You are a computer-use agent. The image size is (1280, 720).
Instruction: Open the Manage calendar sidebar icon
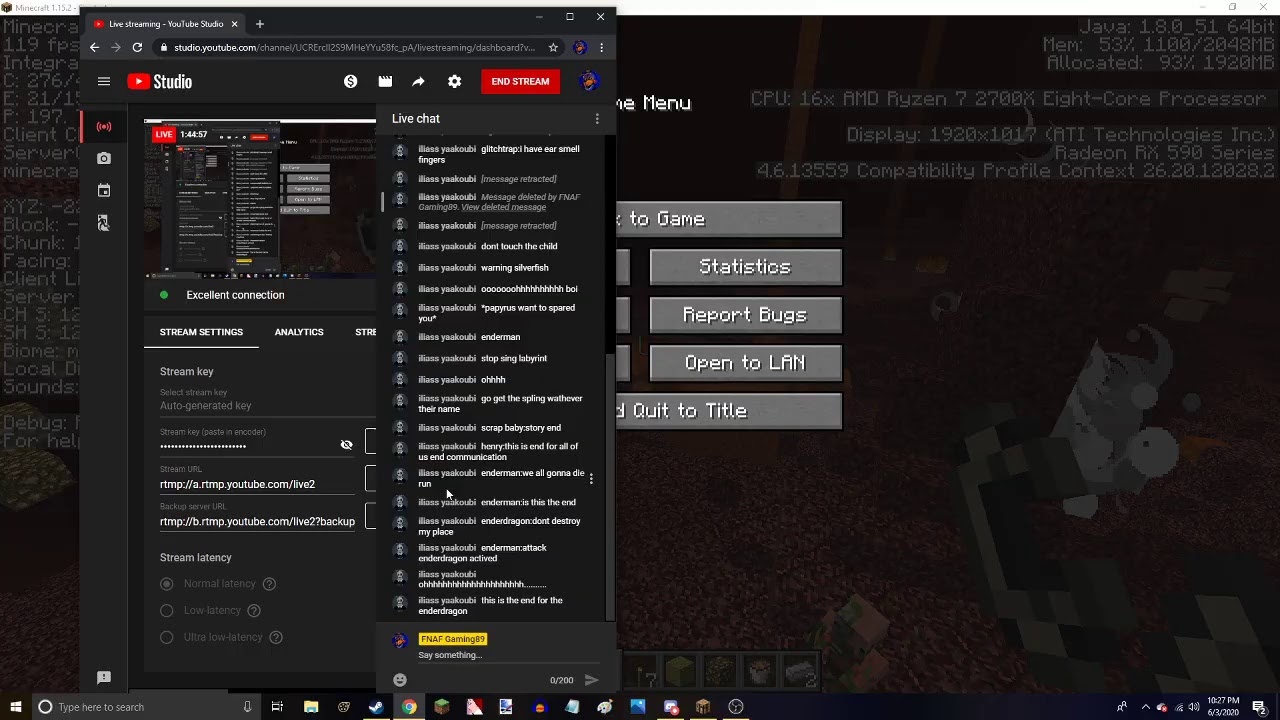click(x=104, y=190)
